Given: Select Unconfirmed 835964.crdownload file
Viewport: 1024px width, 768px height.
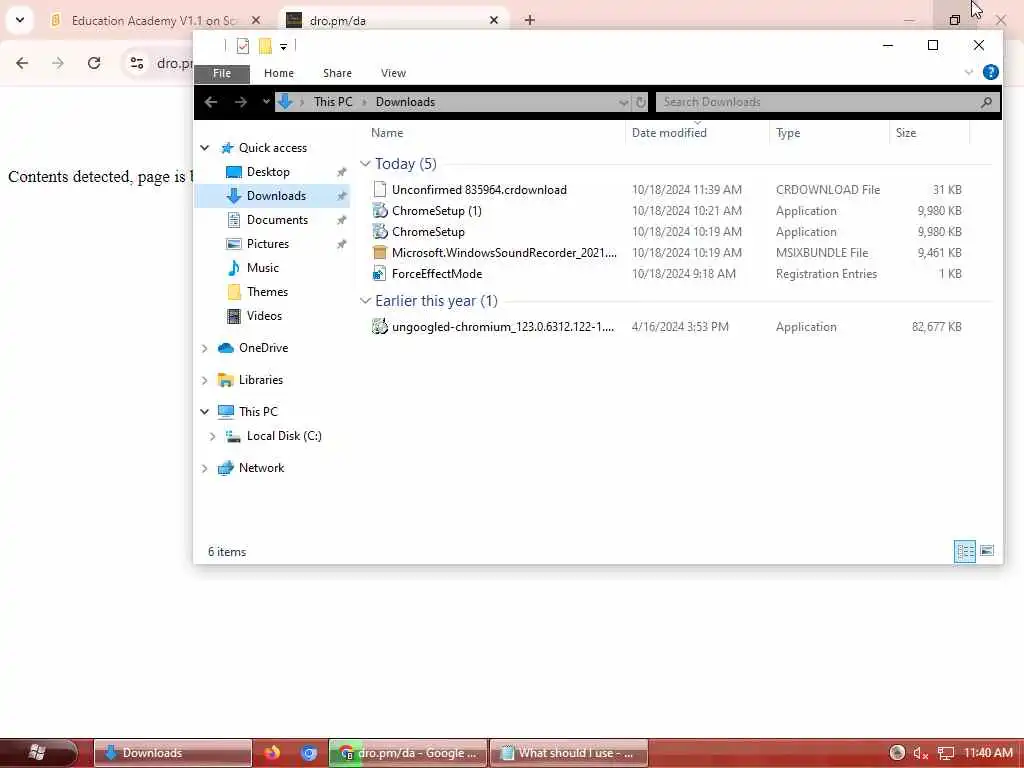Looking at the screenshot, I should pos(479,190).
